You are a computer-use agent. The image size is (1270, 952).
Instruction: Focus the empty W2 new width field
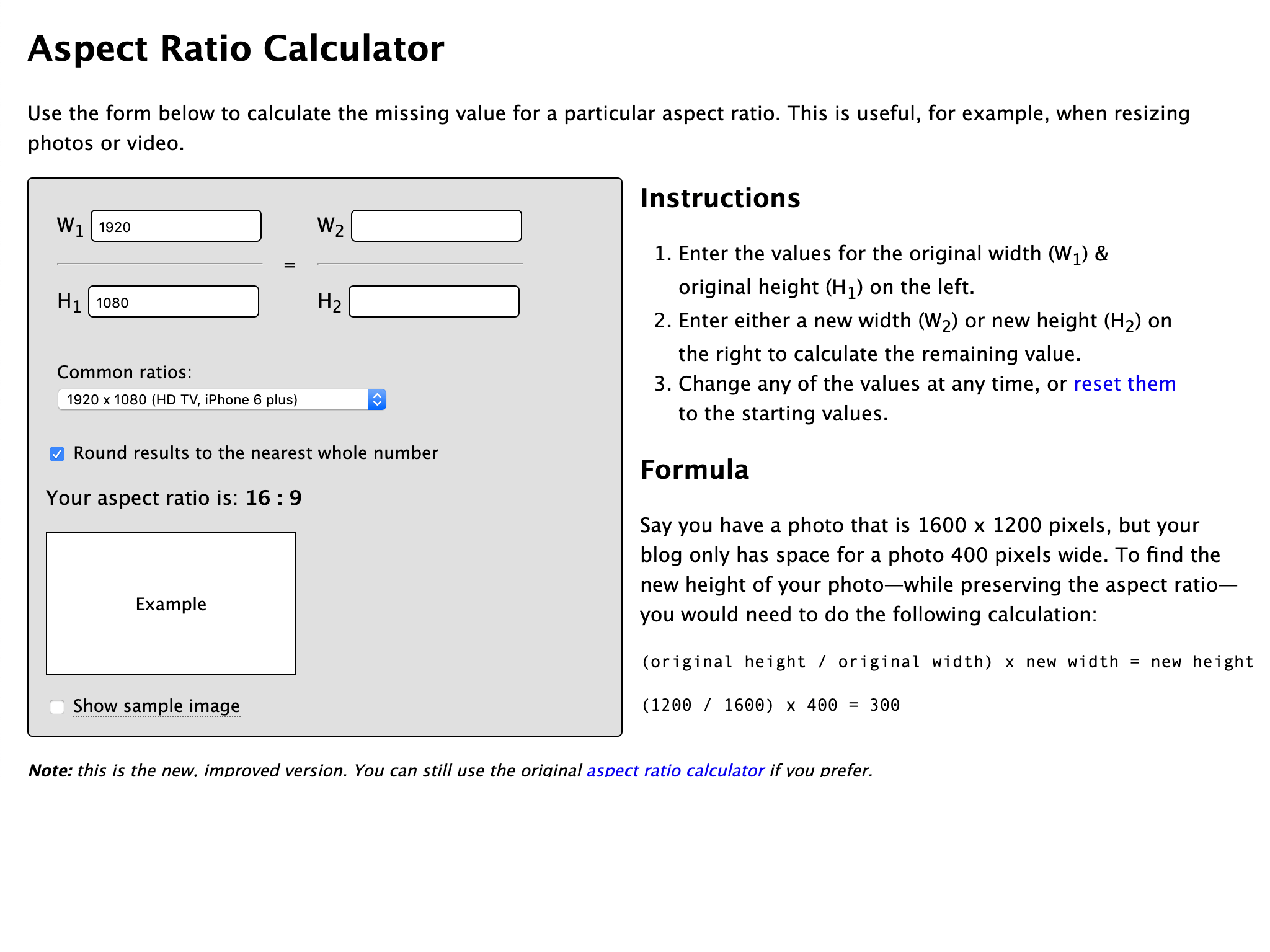pyautogui.click(x=437, y=226)
